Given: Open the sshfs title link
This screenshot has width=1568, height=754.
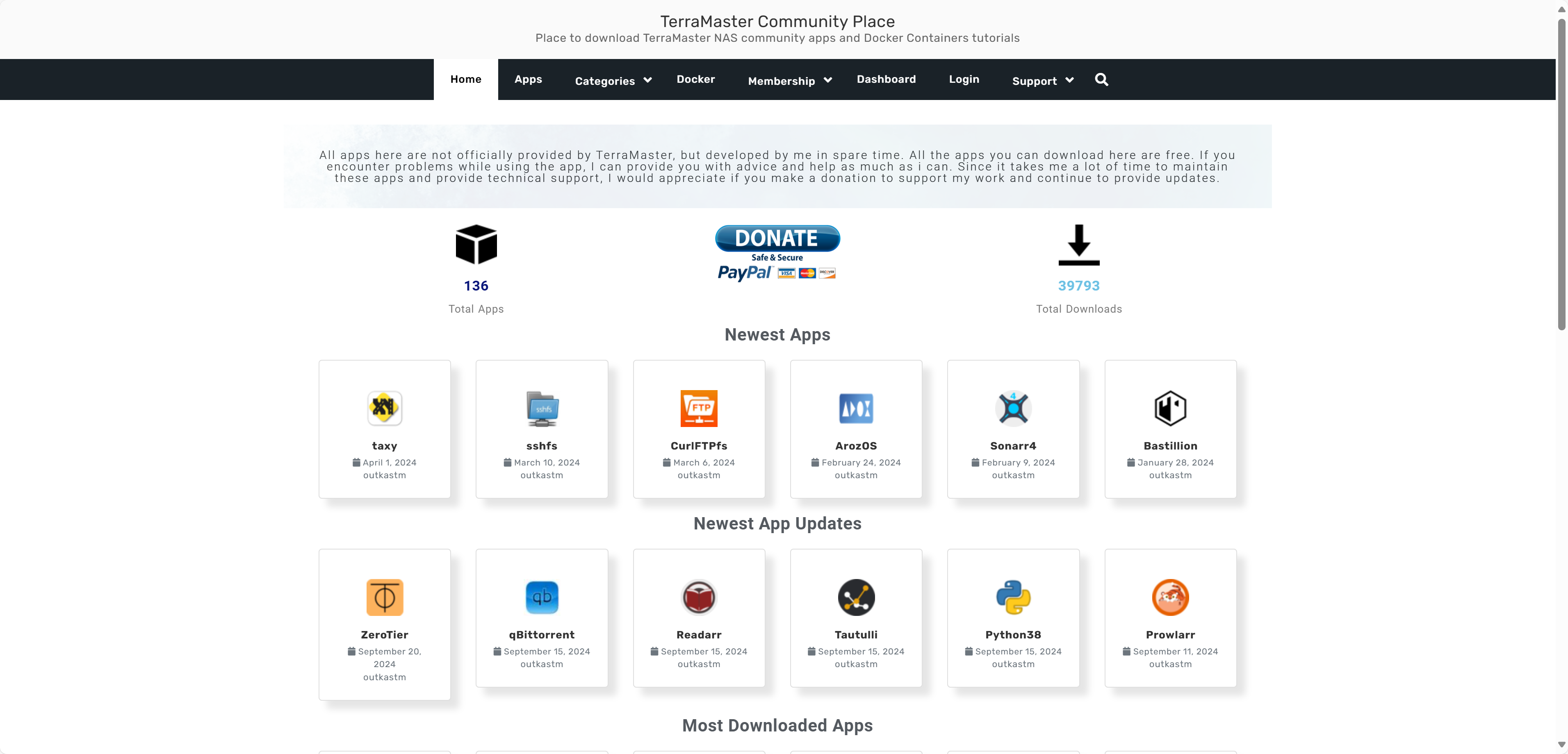Looking at the screenshot, I should 542,446.
